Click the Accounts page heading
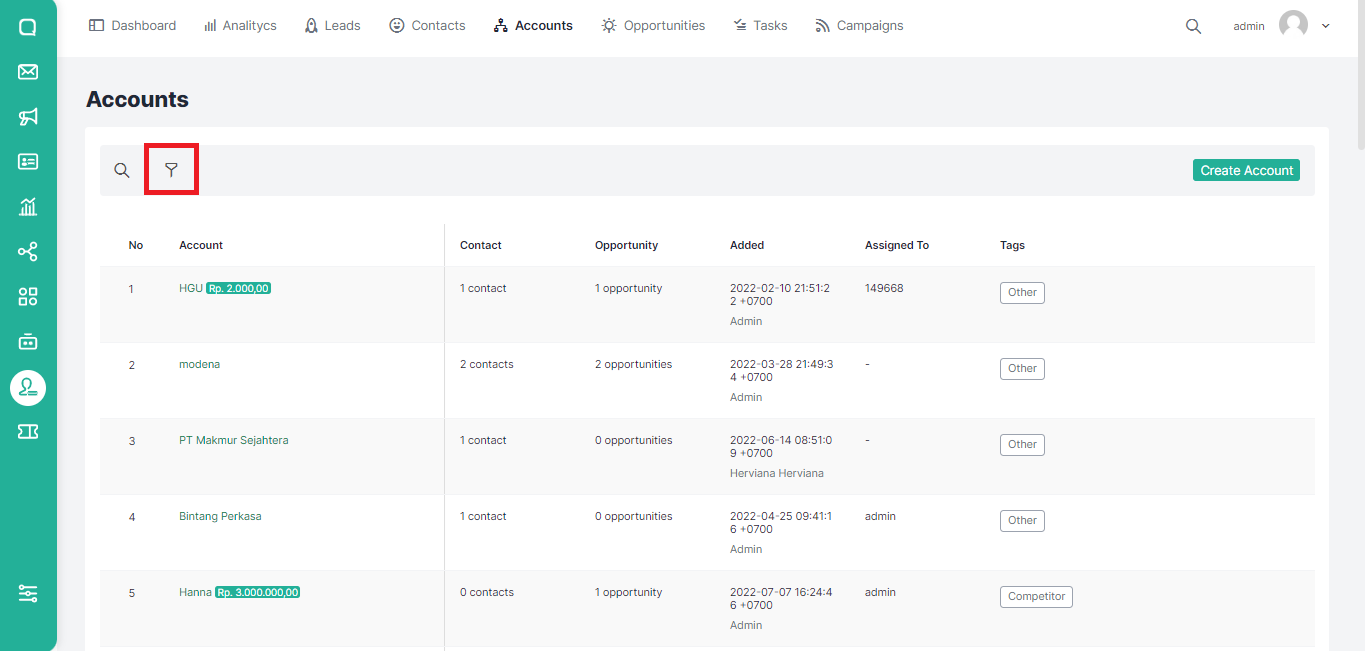This screenshot has width=1365, height=651. (x=137, y=99)
